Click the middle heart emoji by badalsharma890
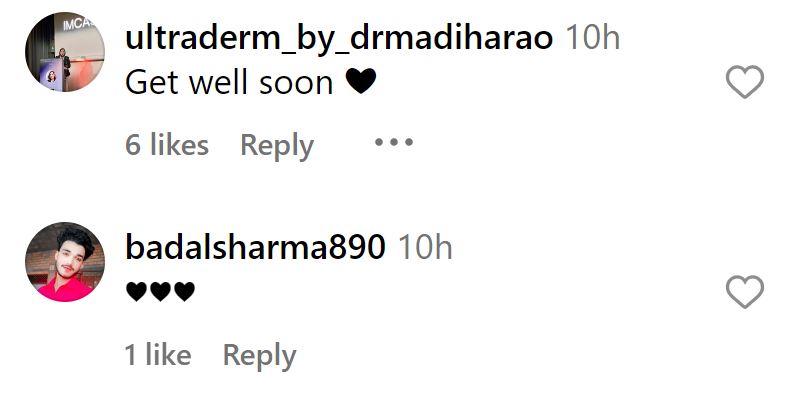Screen dimensions: 793x407 pos(160,292)
